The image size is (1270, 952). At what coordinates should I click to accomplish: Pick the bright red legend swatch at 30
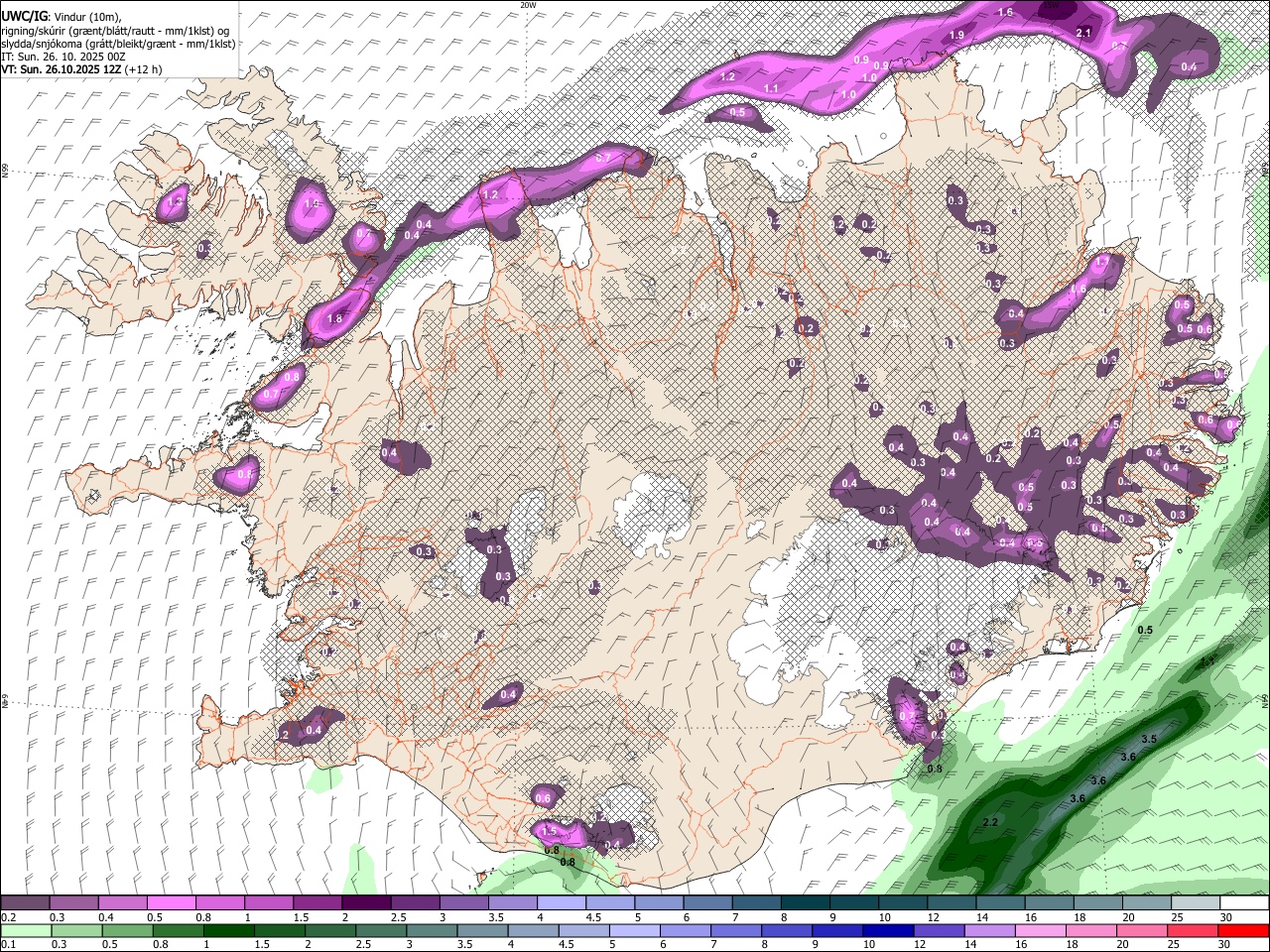pos(1243,931)
